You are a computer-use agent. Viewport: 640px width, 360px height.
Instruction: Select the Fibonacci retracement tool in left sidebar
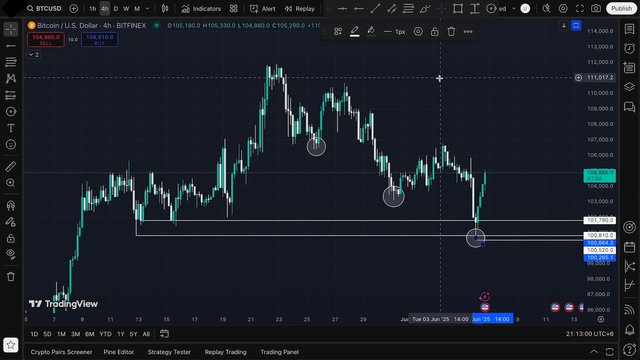coord(11,62)
